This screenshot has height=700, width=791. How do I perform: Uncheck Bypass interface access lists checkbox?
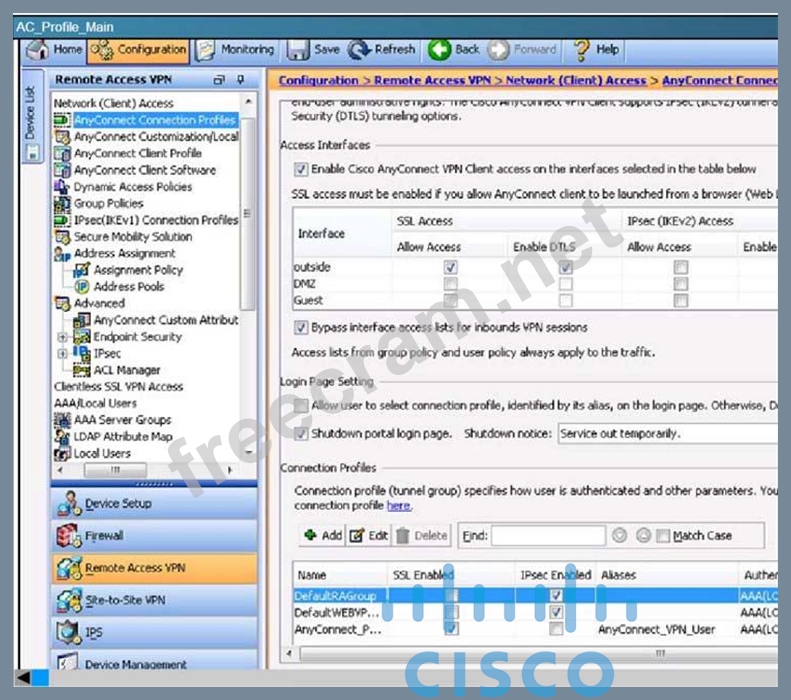coord(301,327)
